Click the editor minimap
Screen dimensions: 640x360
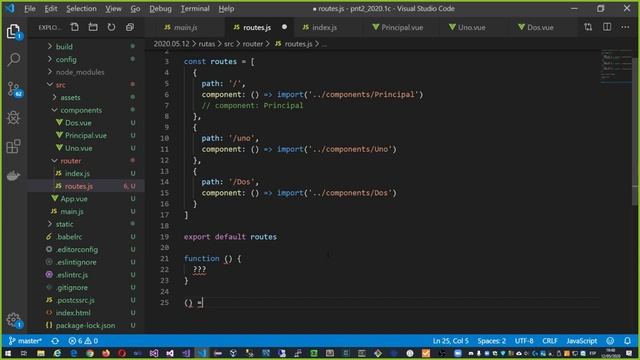tap(616, 66)
